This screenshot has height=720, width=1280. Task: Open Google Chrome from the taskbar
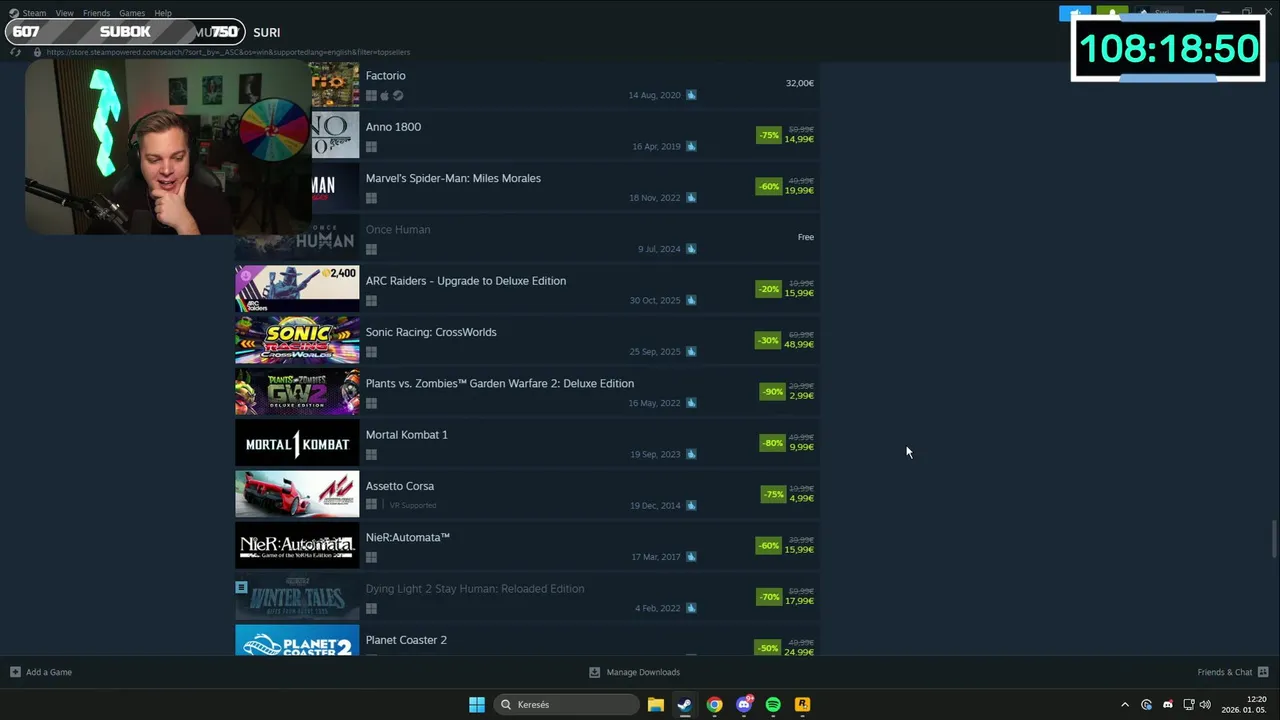pyautogui.click(x=714, y=704)
